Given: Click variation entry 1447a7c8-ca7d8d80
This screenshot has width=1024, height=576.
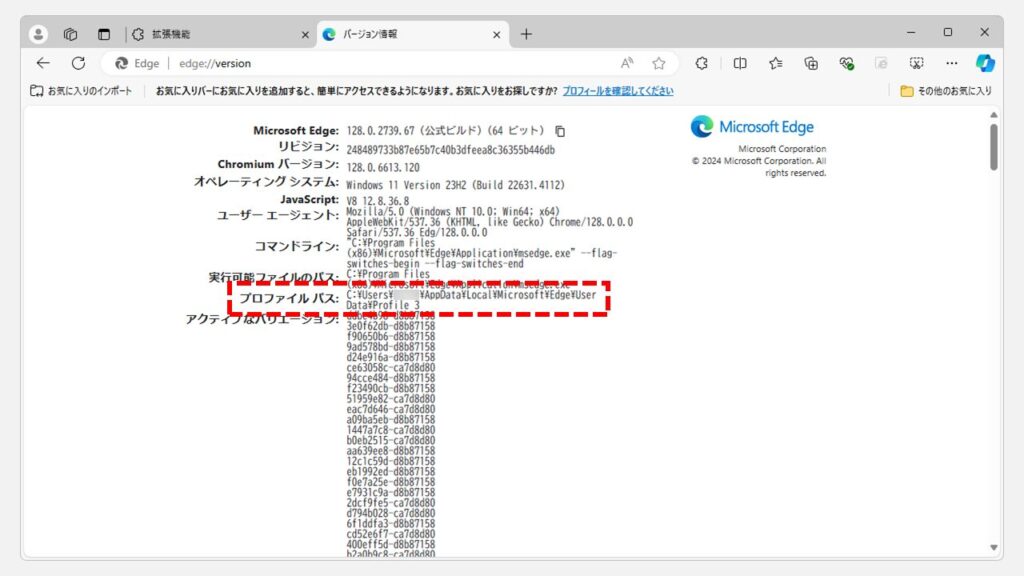Looking at the screenshot, I should click(x=391, y=430).
